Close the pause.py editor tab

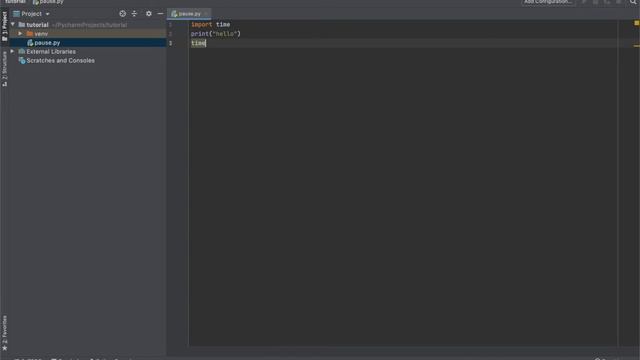206,14
